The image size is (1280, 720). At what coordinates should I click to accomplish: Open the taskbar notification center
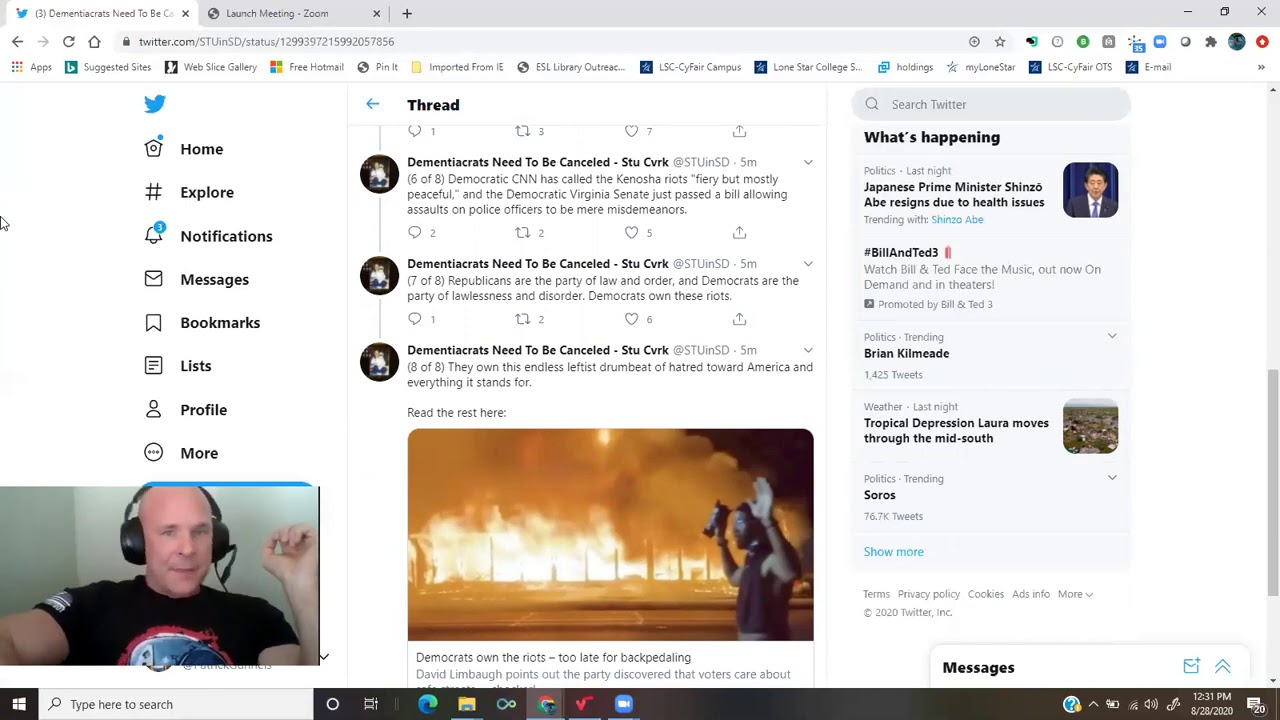tap(1256, 704)
